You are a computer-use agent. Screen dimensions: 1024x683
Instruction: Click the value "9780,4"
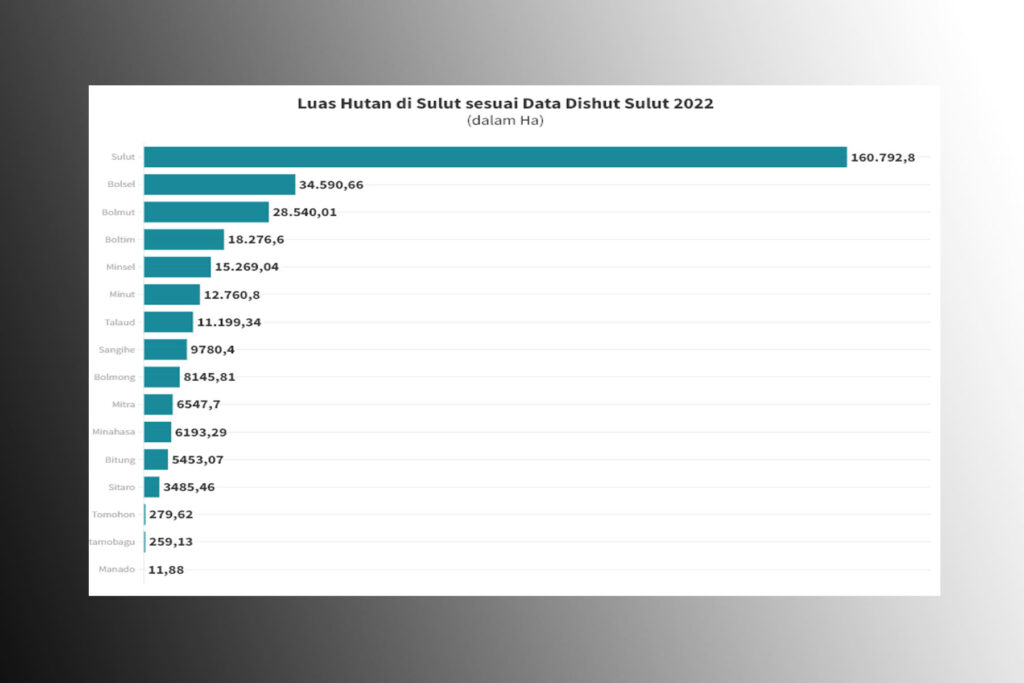click(x=213, y=350)
